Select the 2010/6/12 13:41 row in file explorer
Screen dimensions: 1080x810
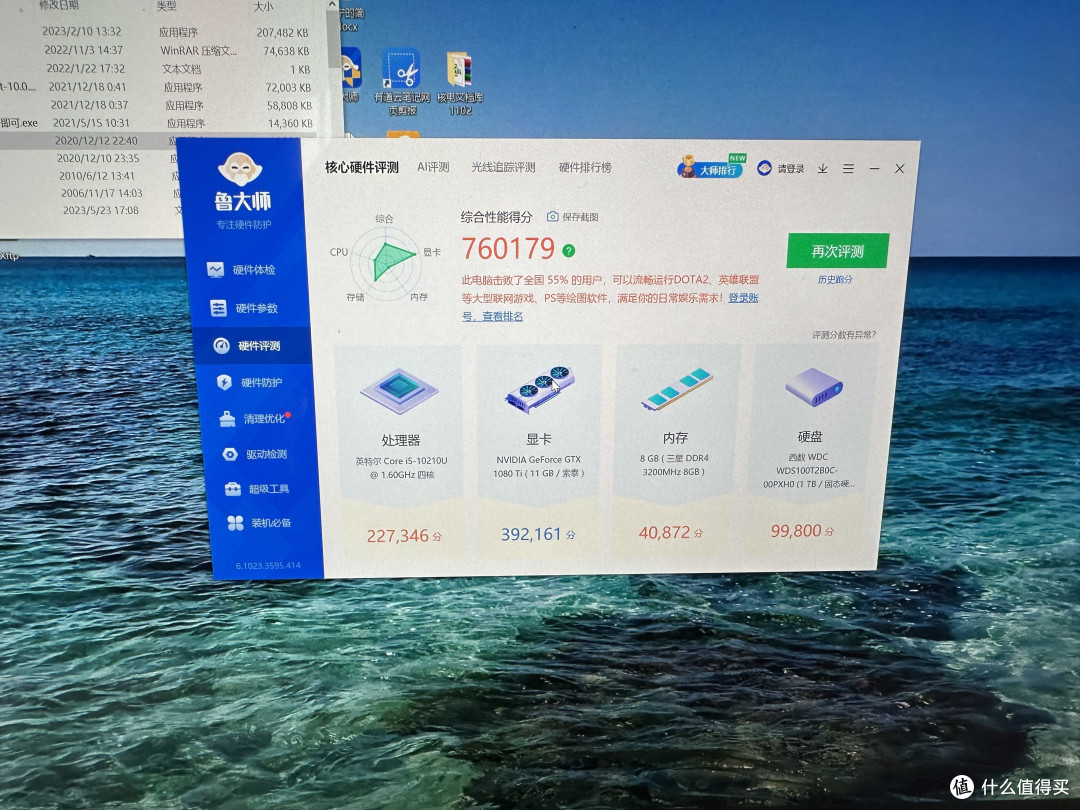(90, 176)
